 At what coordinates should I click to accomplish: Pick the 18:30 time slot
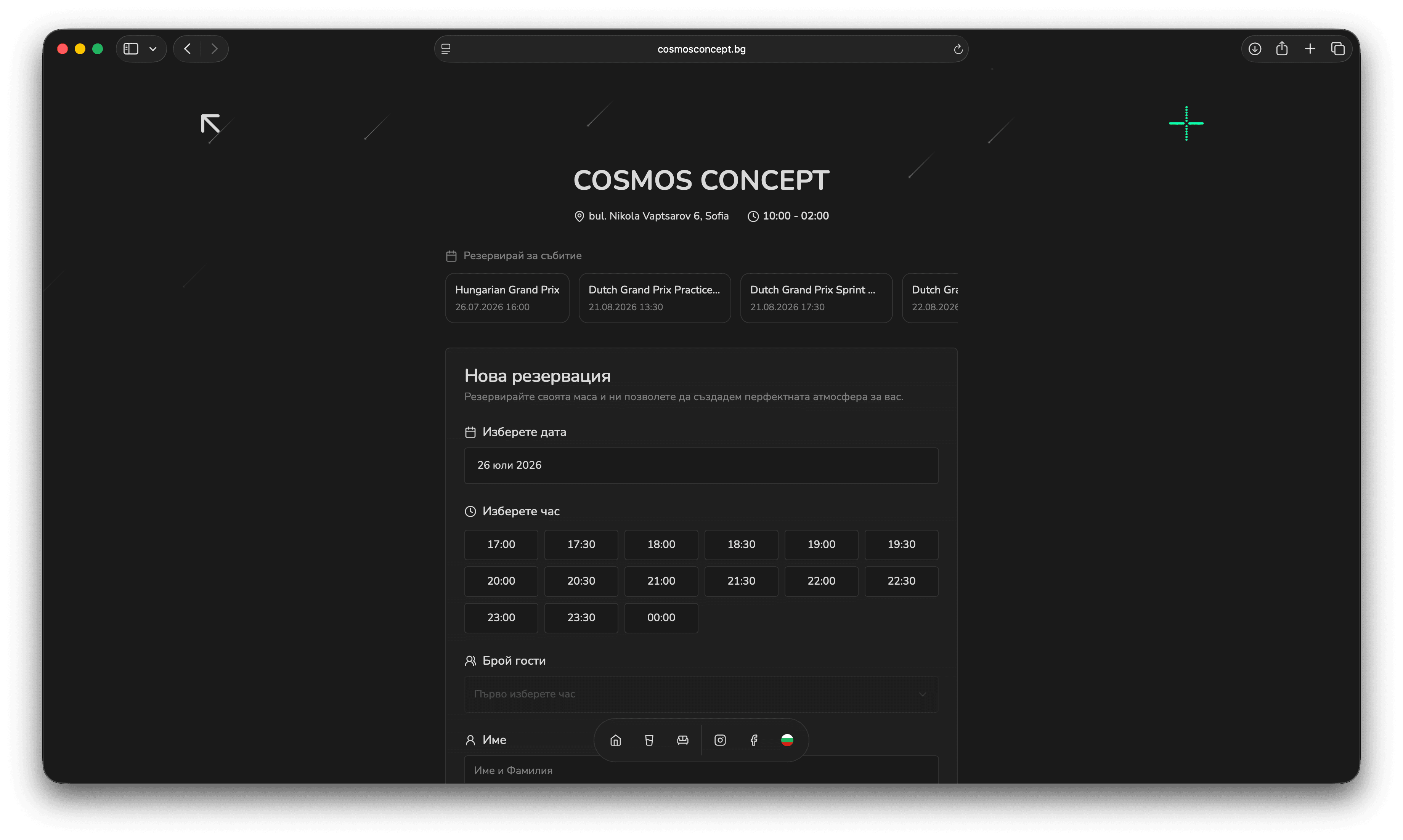741,545
